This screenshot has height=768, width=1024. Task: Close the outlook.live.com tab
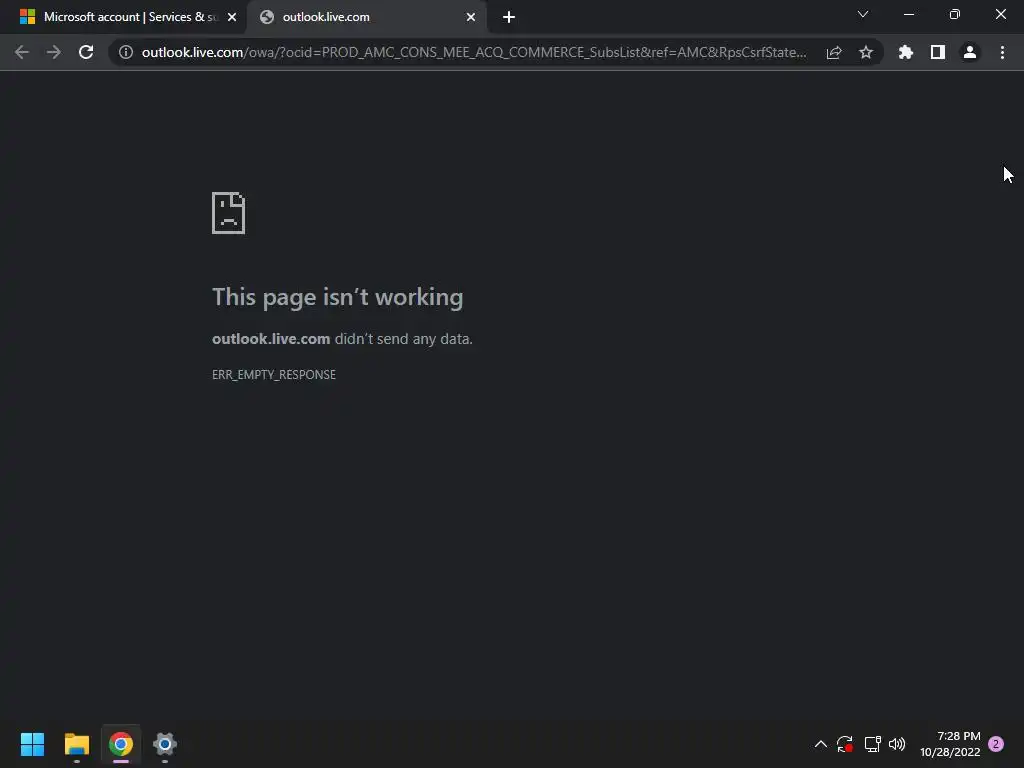471,17
